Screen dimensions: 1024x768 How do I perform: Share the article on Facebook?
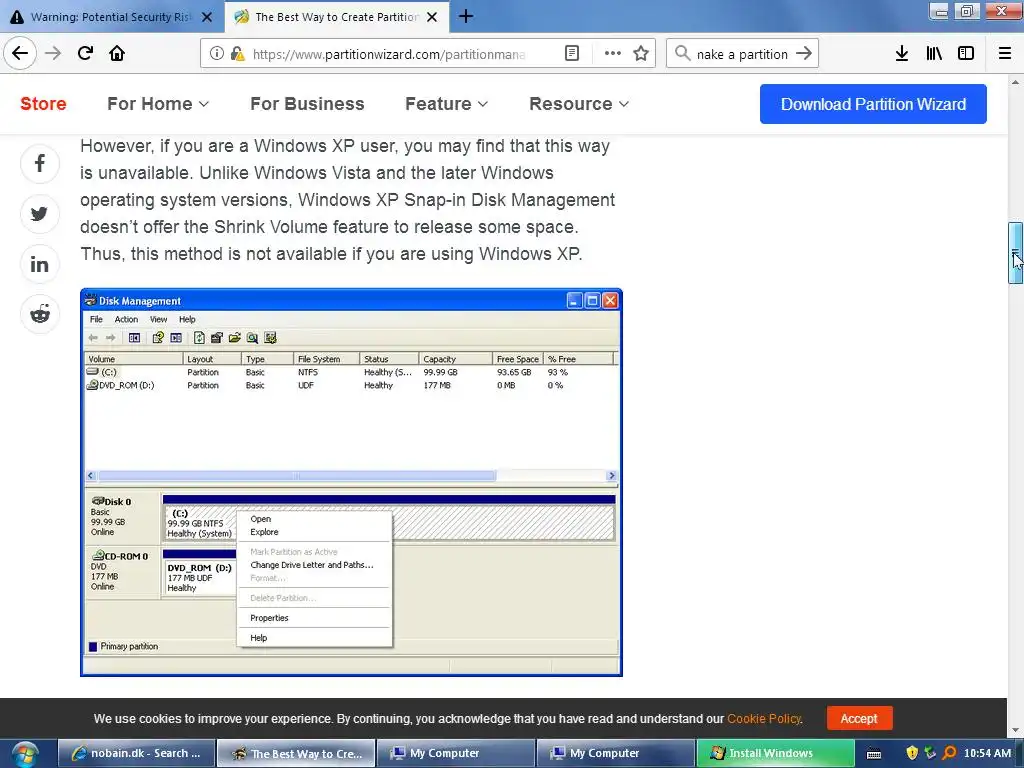(40, 163)
